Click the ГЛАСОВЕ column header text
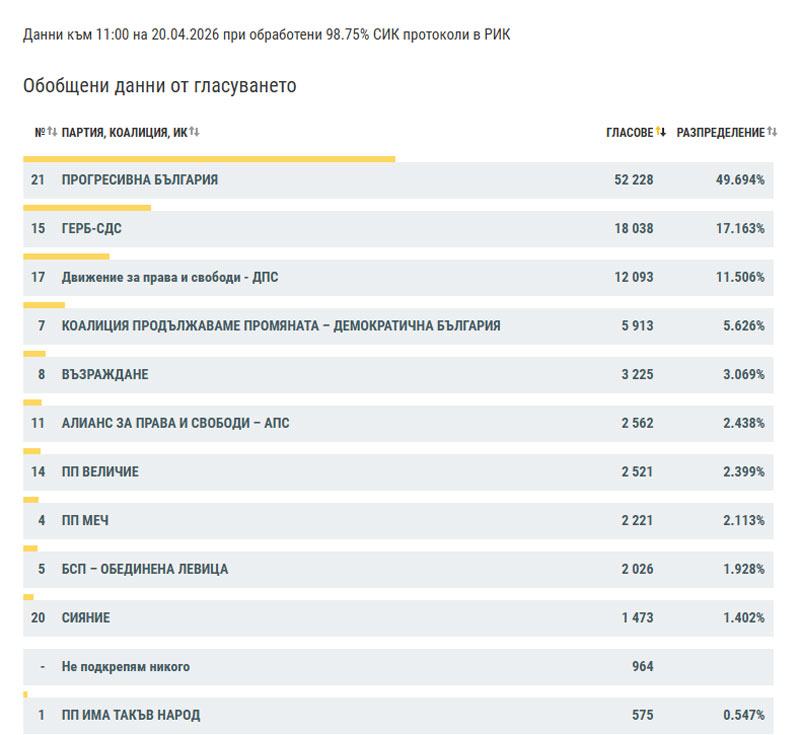The height and width of the screenshot is (735, 800). coord(629,132)
